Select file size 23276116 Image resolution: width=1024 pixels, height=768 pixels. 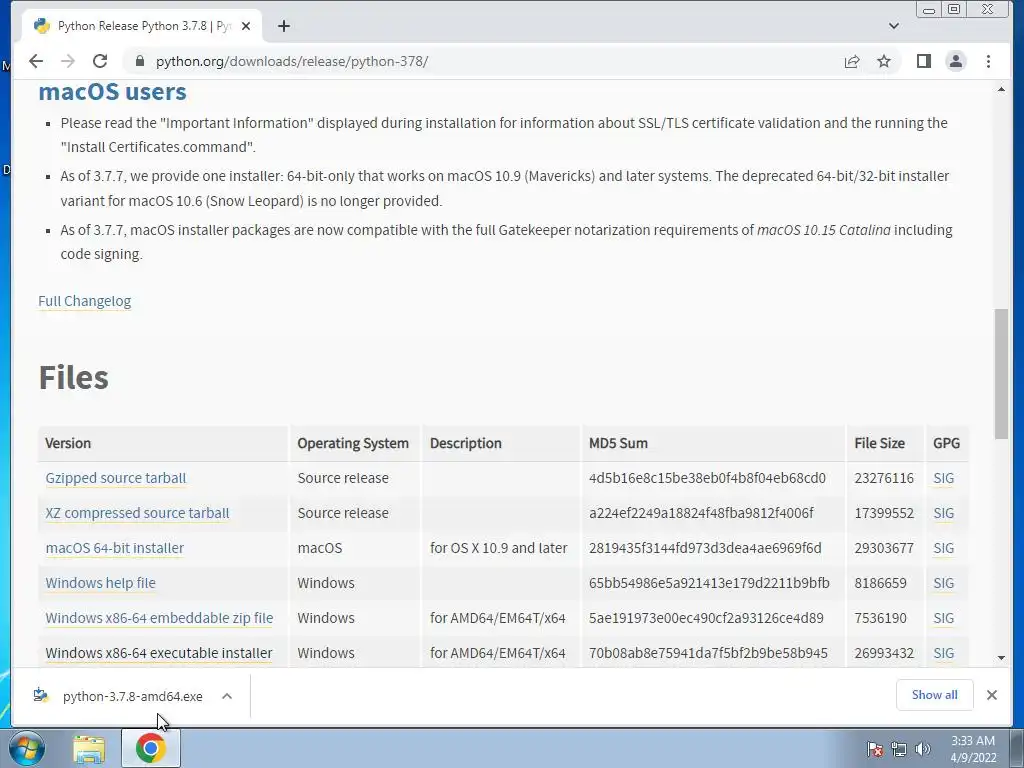pos(884,478)
